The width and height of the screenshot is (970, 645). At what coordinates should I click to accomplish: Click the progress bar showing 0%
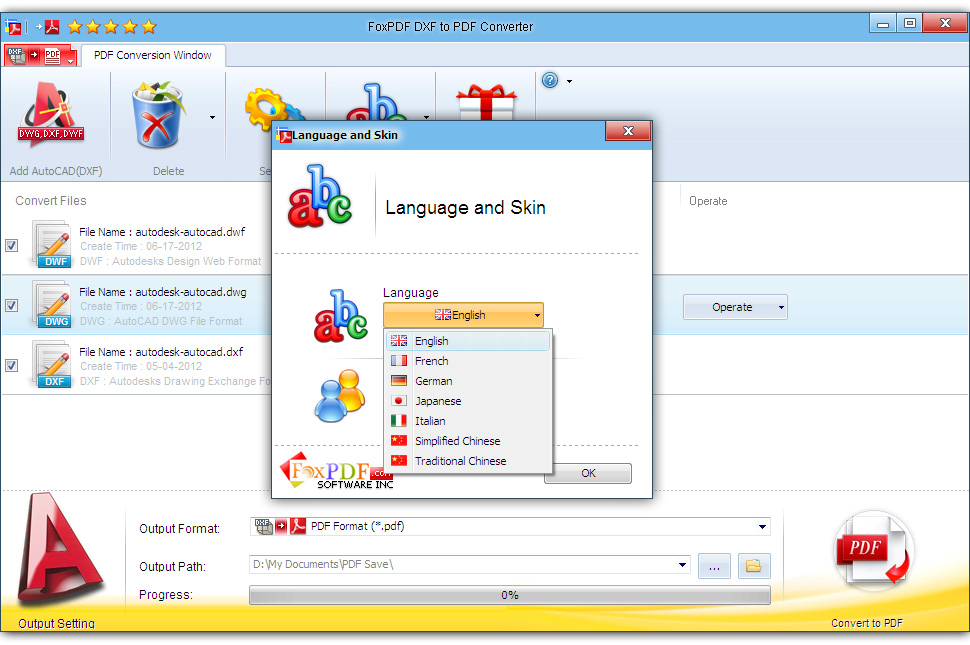[510, 595]
